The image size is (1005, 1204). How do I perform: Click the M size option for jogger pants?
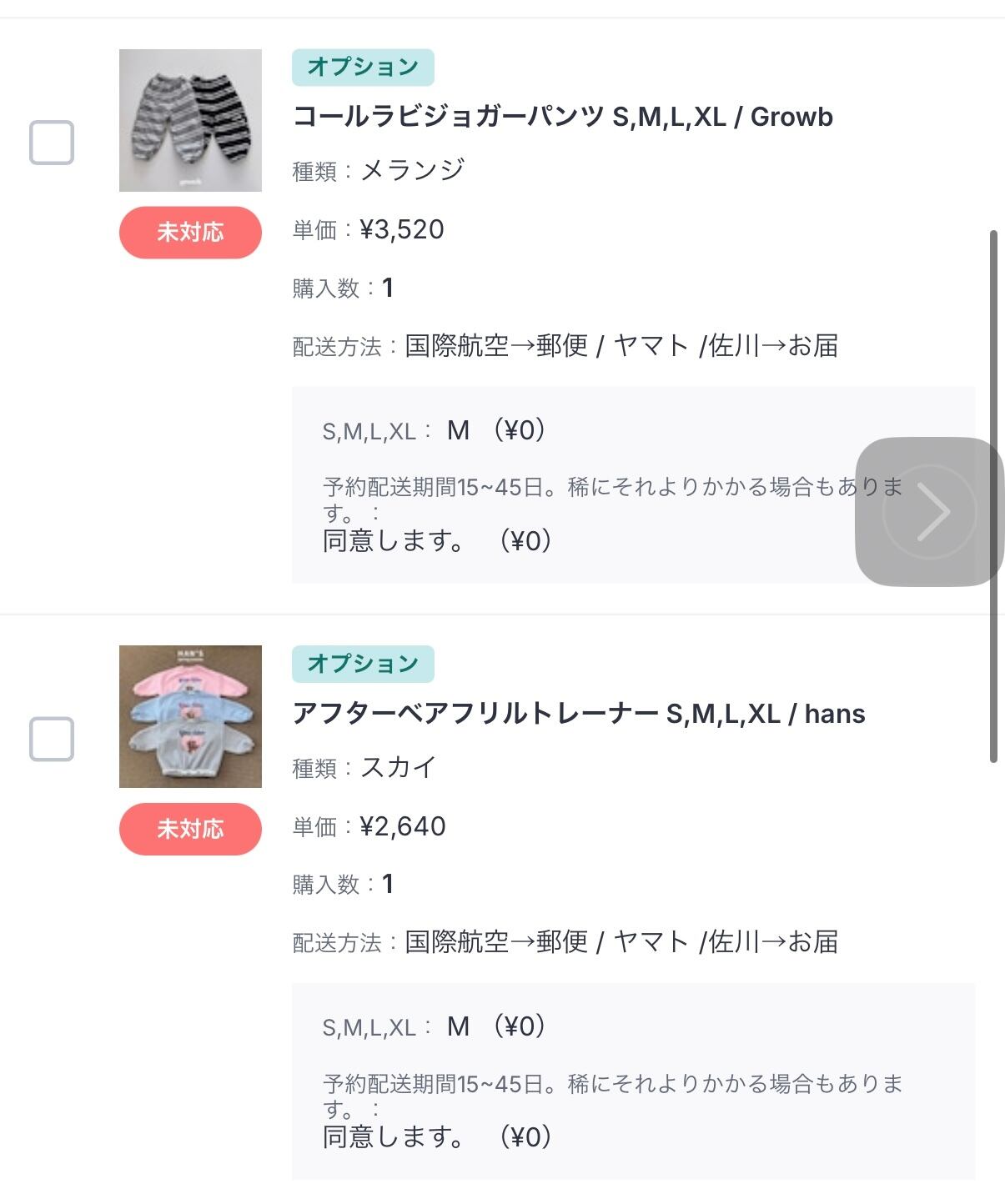click(458, 430)
